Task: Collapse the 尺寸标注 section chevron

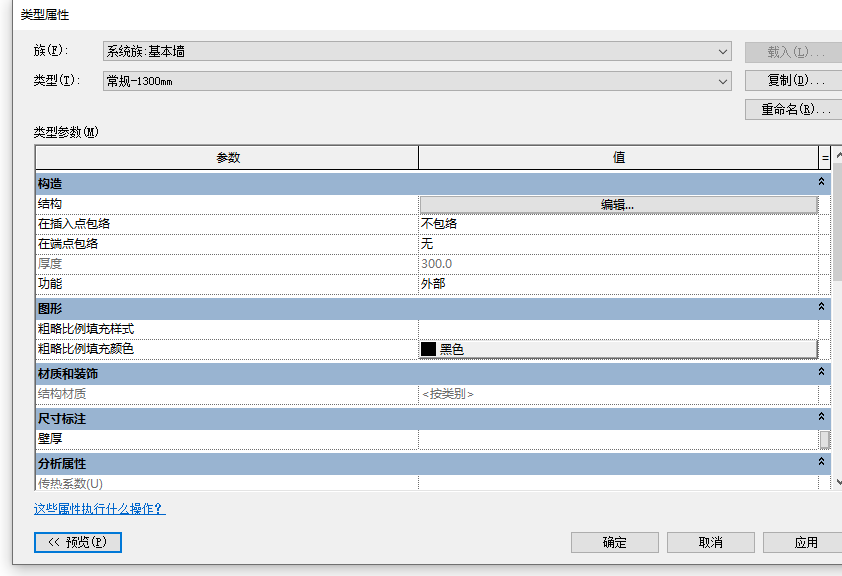Action: tap(821, 418)
